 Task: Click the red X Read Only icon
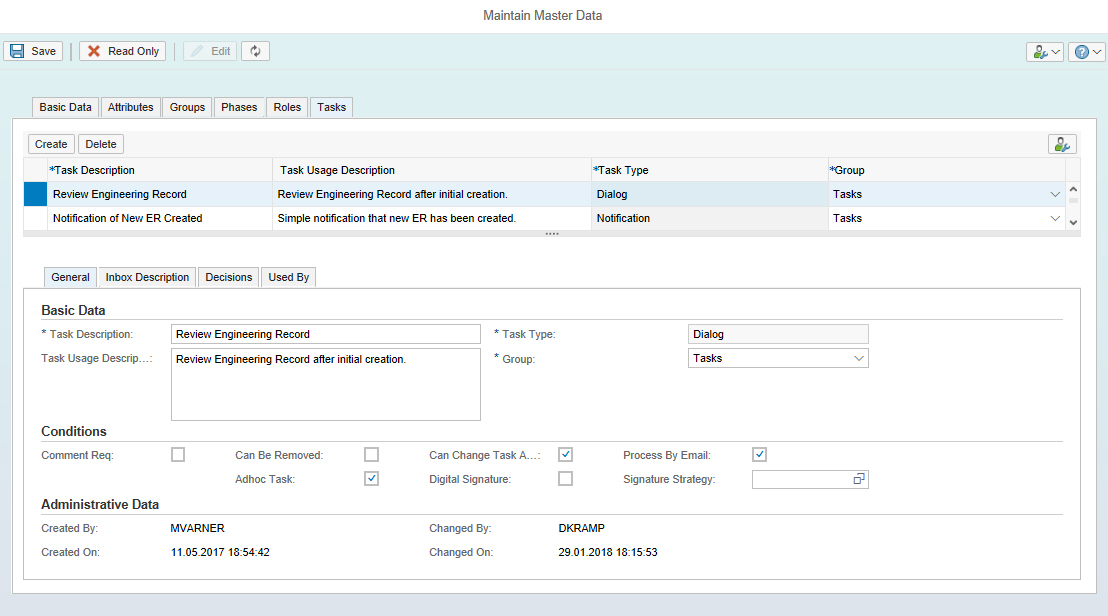94,51
